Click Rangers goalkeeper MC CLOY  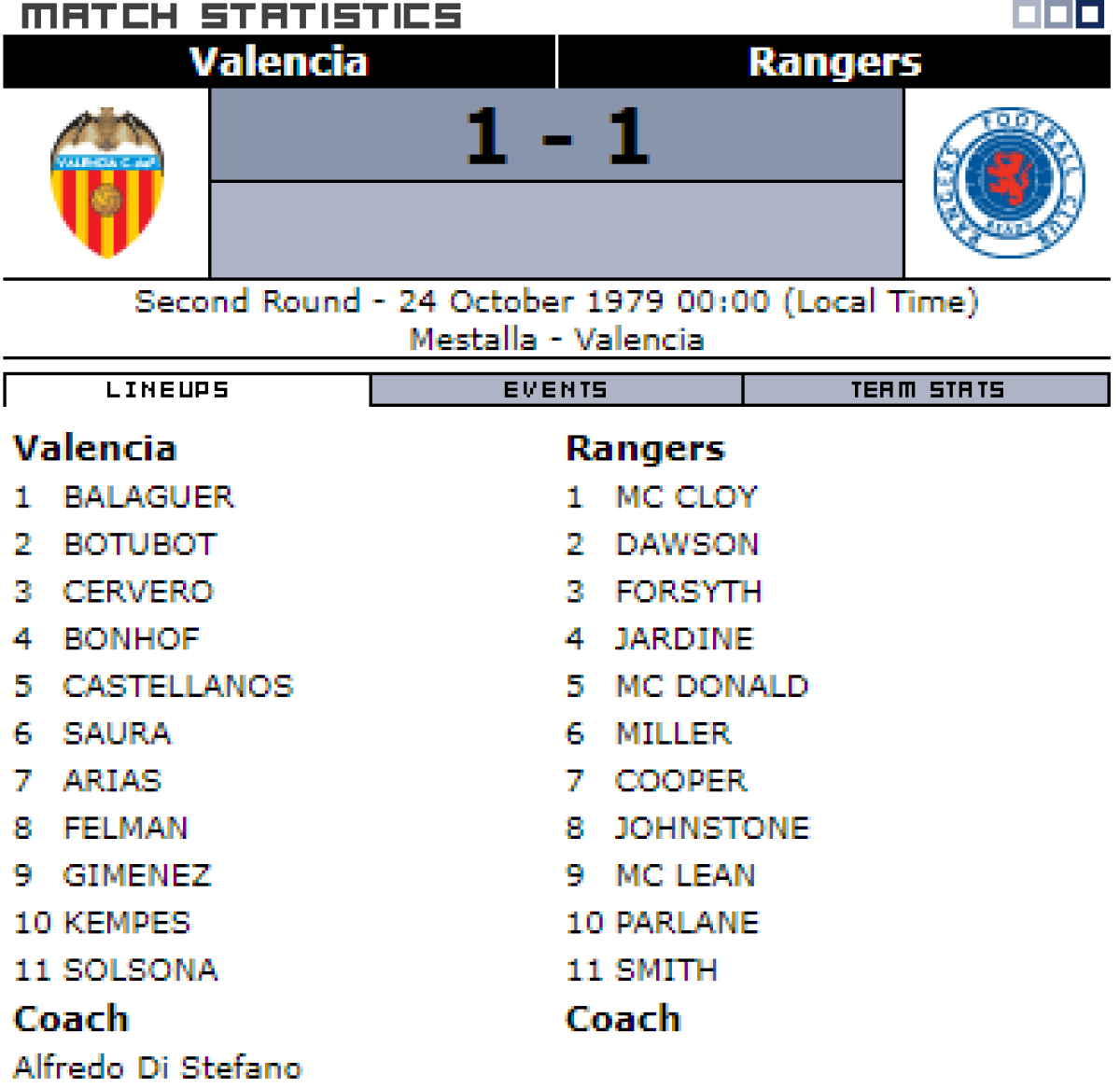[686, 497]
